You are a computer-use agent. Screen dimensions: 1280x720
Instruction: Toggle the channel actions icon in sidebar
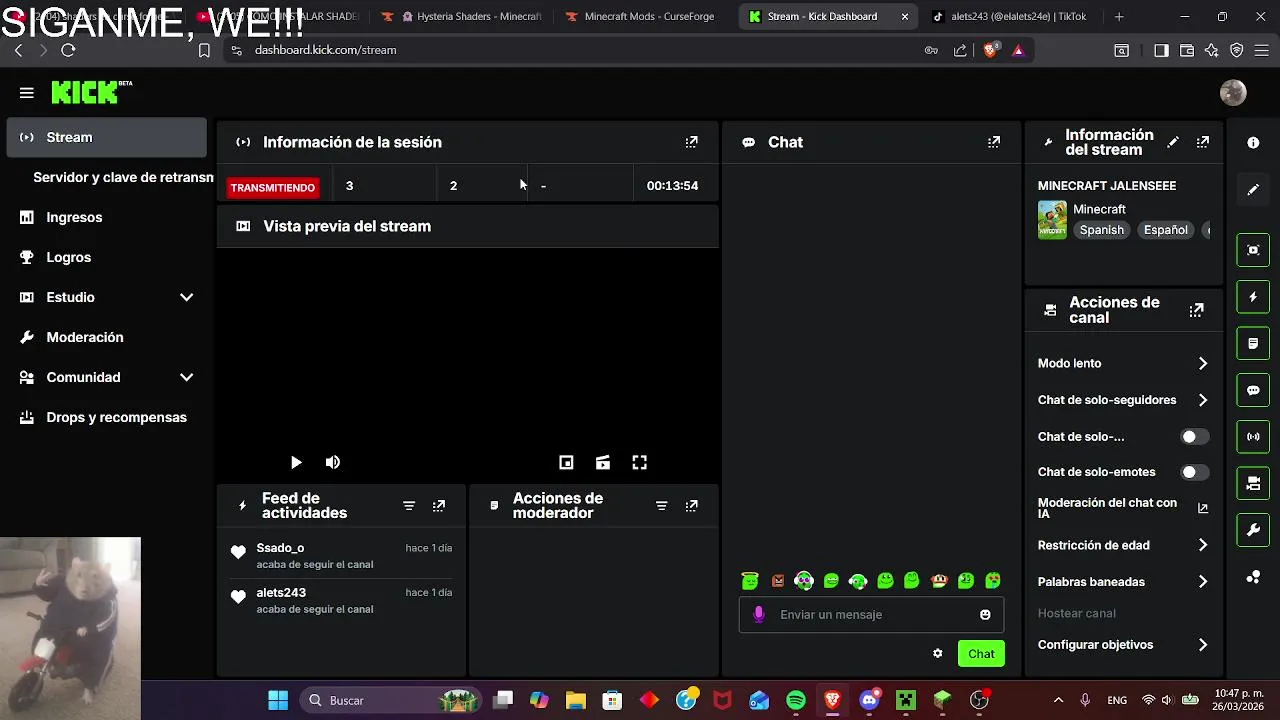(1253, 483)
